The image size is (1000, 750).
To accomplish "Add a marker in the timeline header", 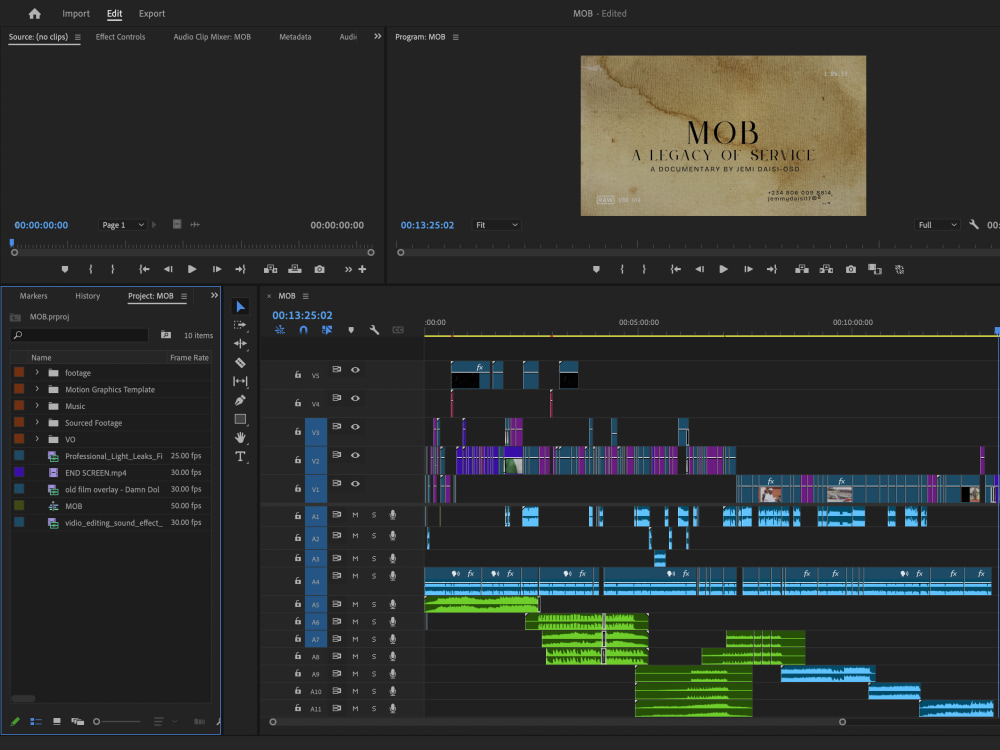I will pyautogui.click(x=351, y=330).
